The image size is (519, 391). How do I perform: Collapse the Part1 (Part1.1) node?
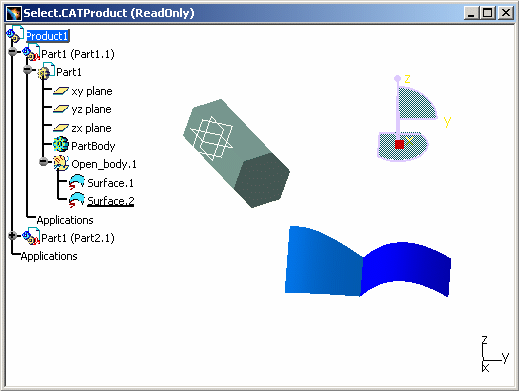[12, 52]
